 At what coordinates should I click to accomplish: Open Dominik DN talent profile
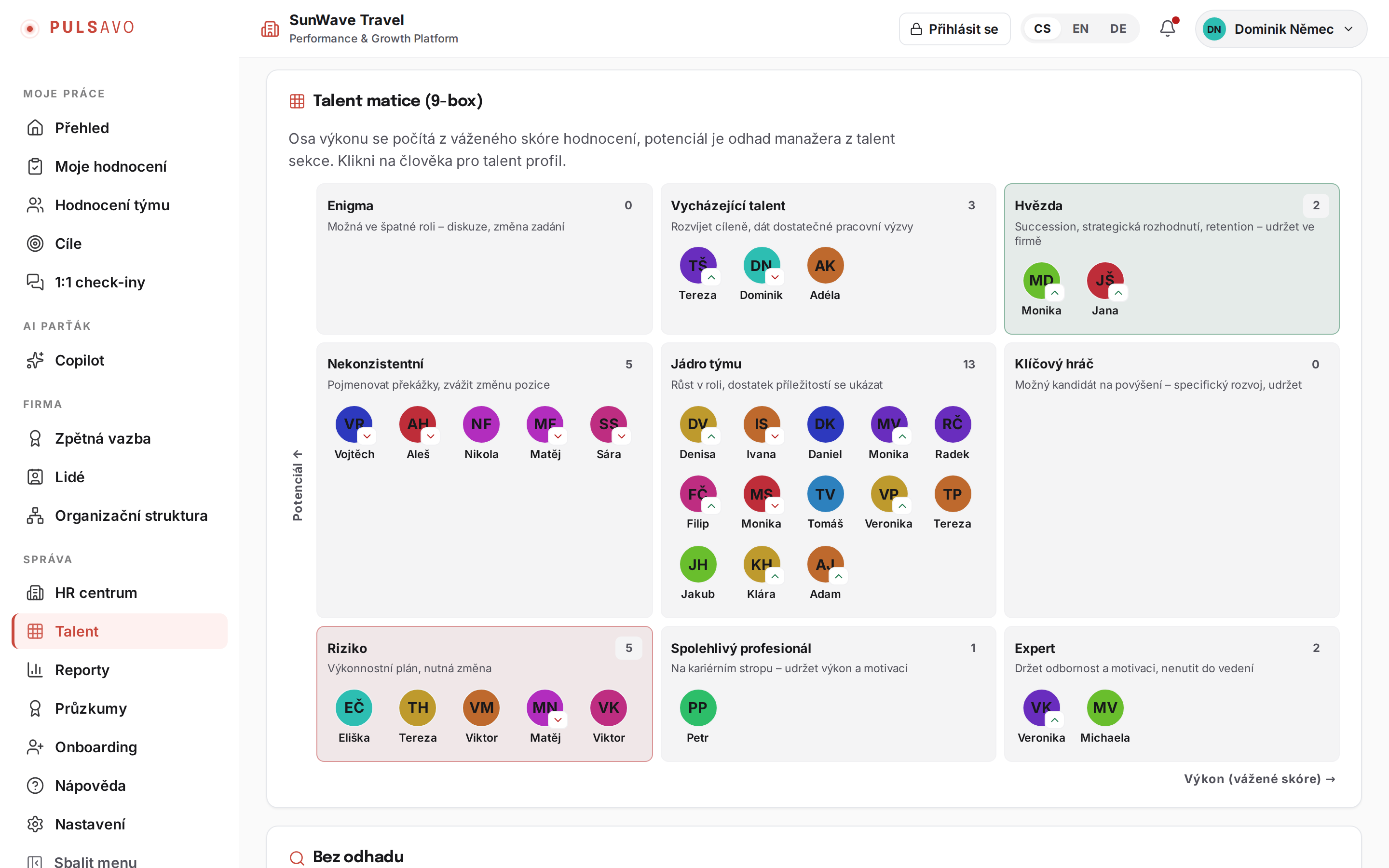tap(761, 274)
